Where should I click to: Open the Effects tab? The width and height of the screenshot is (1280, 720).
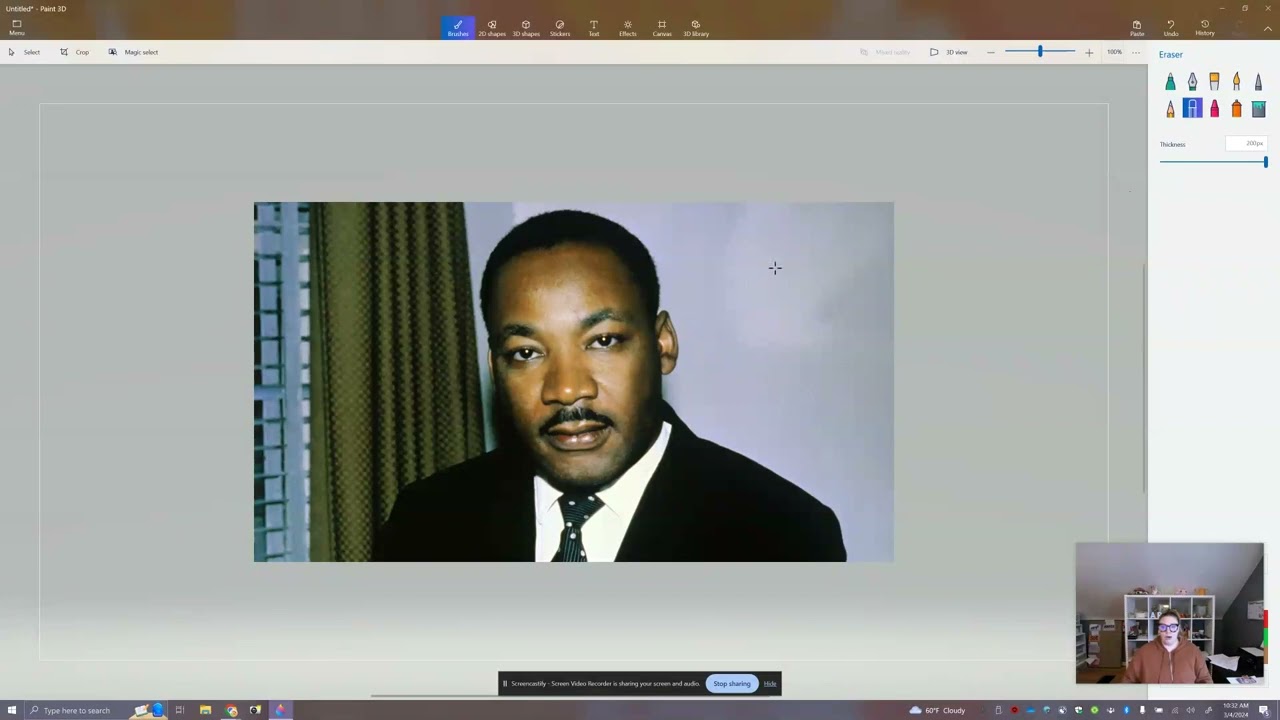[628, 28]
